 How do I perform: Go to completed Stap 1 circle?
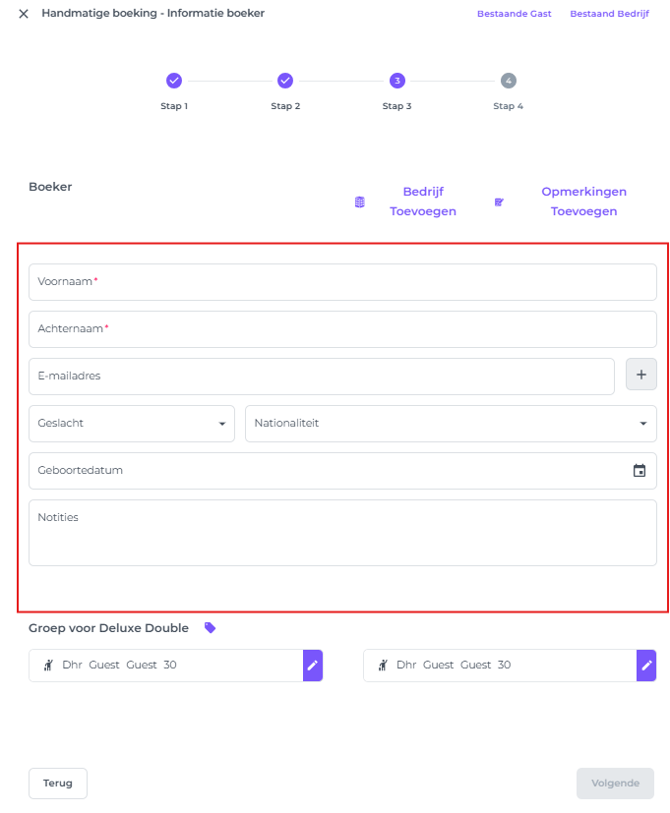click(x=174, y=81)
